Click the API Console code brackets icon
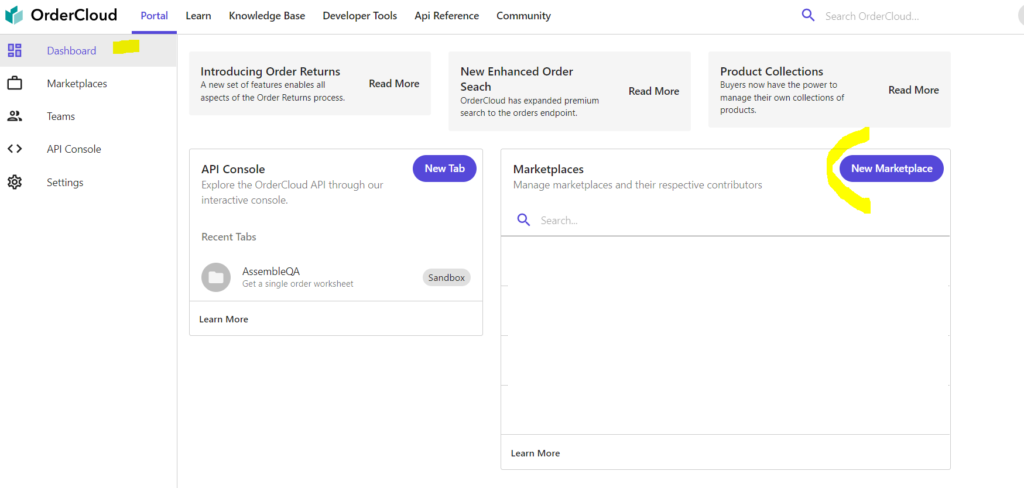The height and width of the screenshot is (488, 1024). click(14, 149)
